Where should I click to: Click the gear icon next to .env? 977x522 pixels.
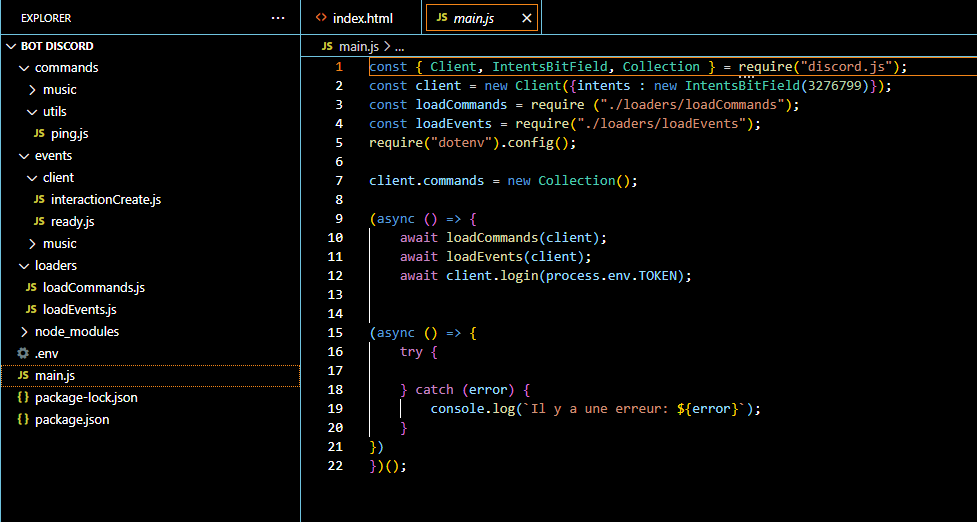(23, 354)
